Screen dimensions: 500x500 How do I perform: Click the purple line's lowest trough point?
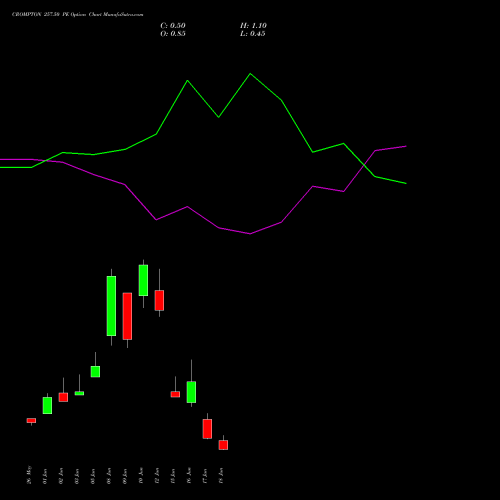coord(250,234)
